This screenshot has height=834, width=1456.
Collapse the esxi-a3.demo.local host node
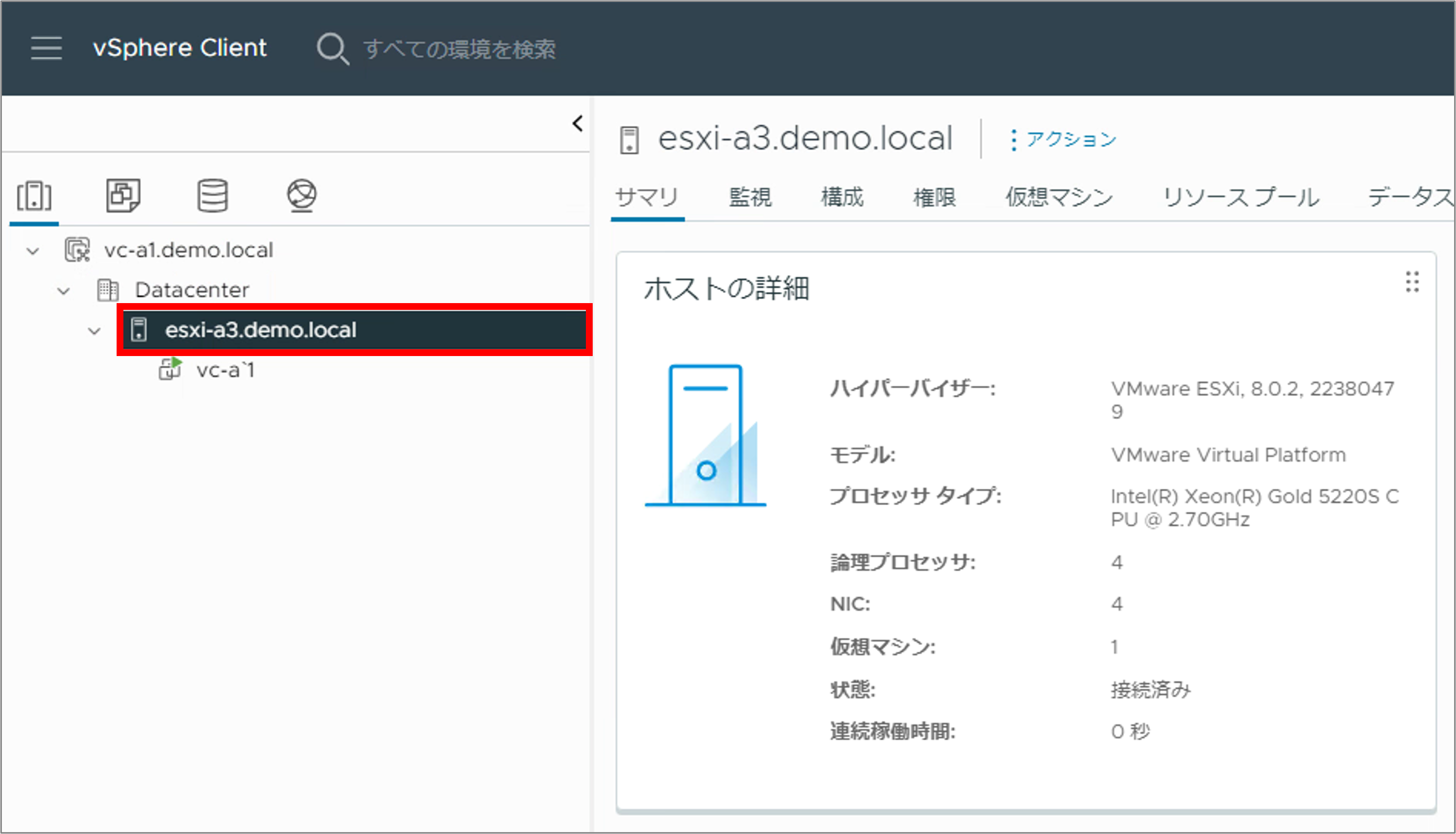[x=95, y=331]
